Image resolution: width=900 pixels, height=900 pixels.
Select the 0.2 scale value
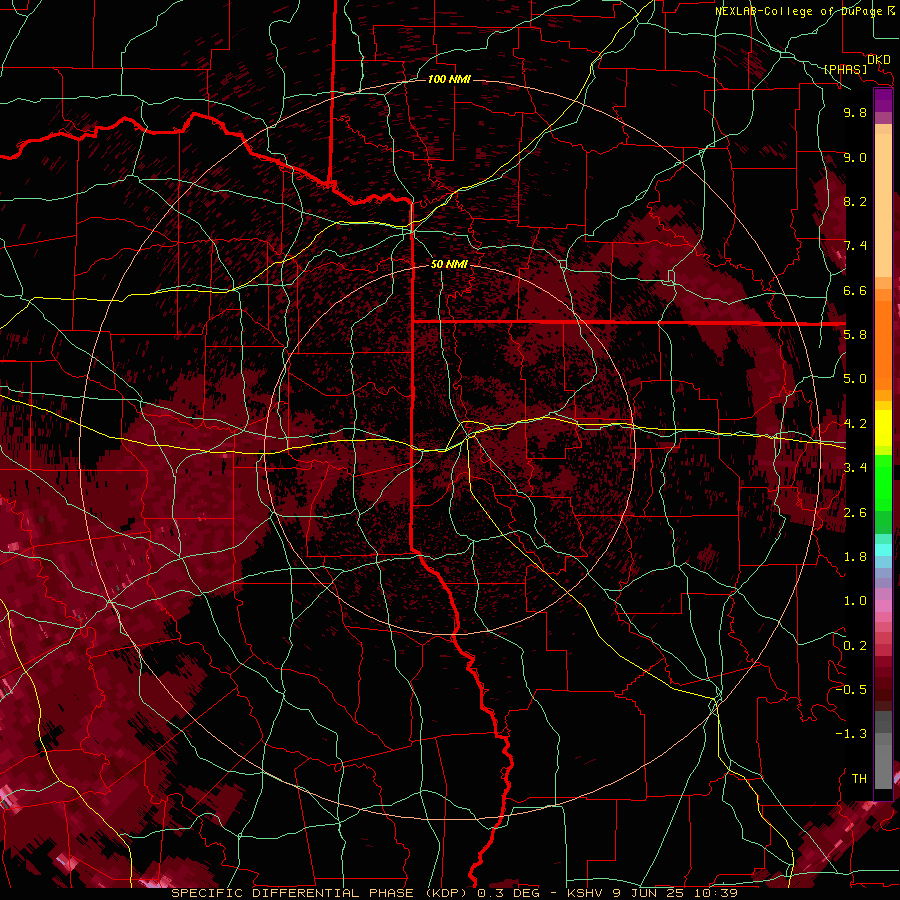point(855,646)
